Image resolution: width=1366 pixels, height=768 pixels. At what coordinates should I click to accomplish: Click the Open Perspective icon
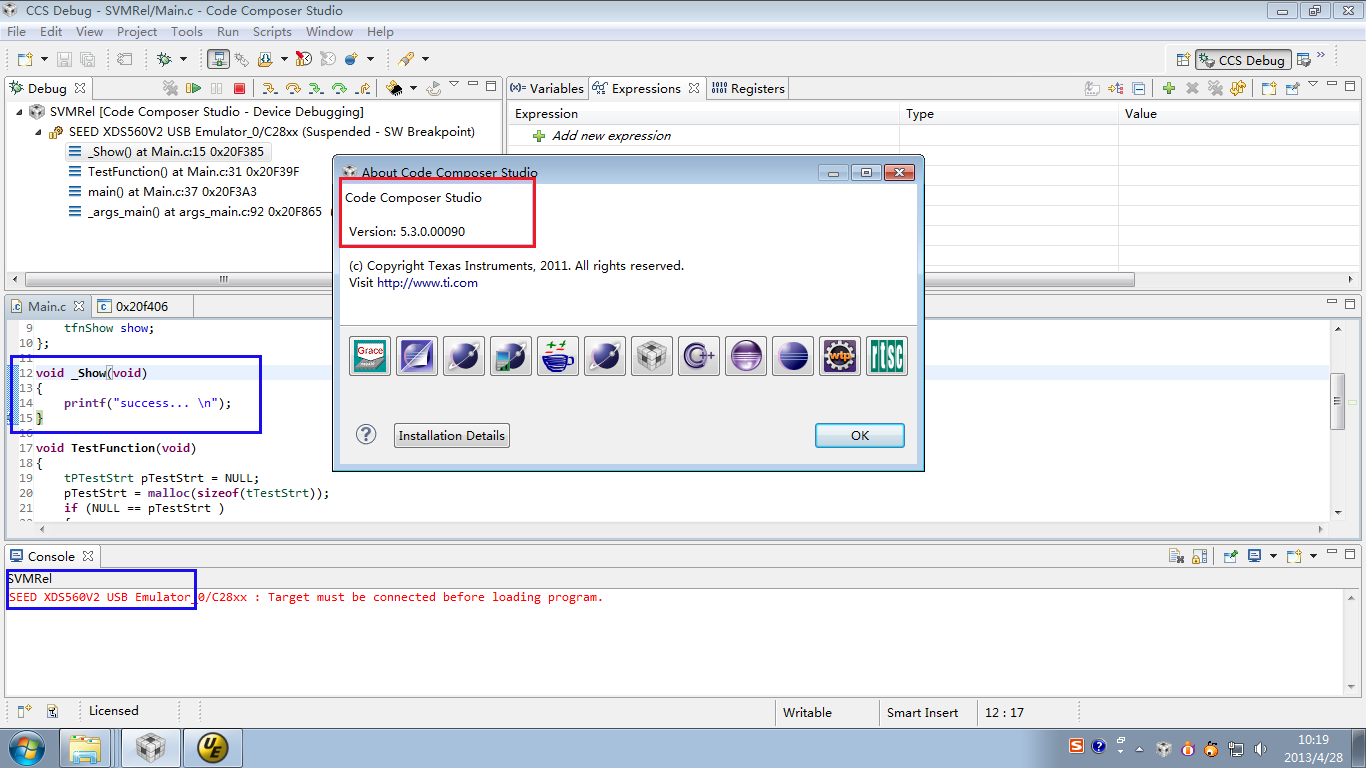click(1183, 60)
